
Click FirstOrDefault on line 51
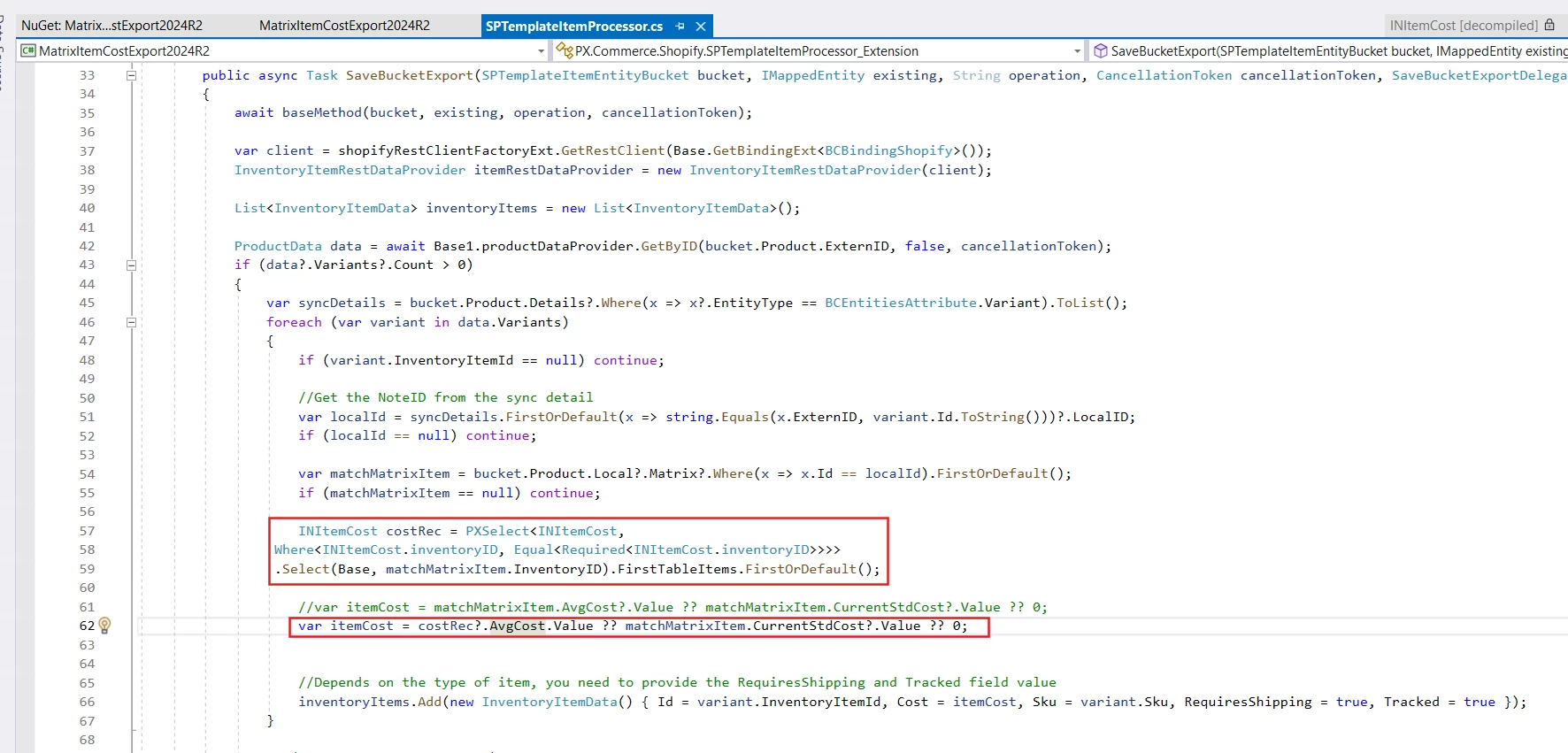coord(561,417)
